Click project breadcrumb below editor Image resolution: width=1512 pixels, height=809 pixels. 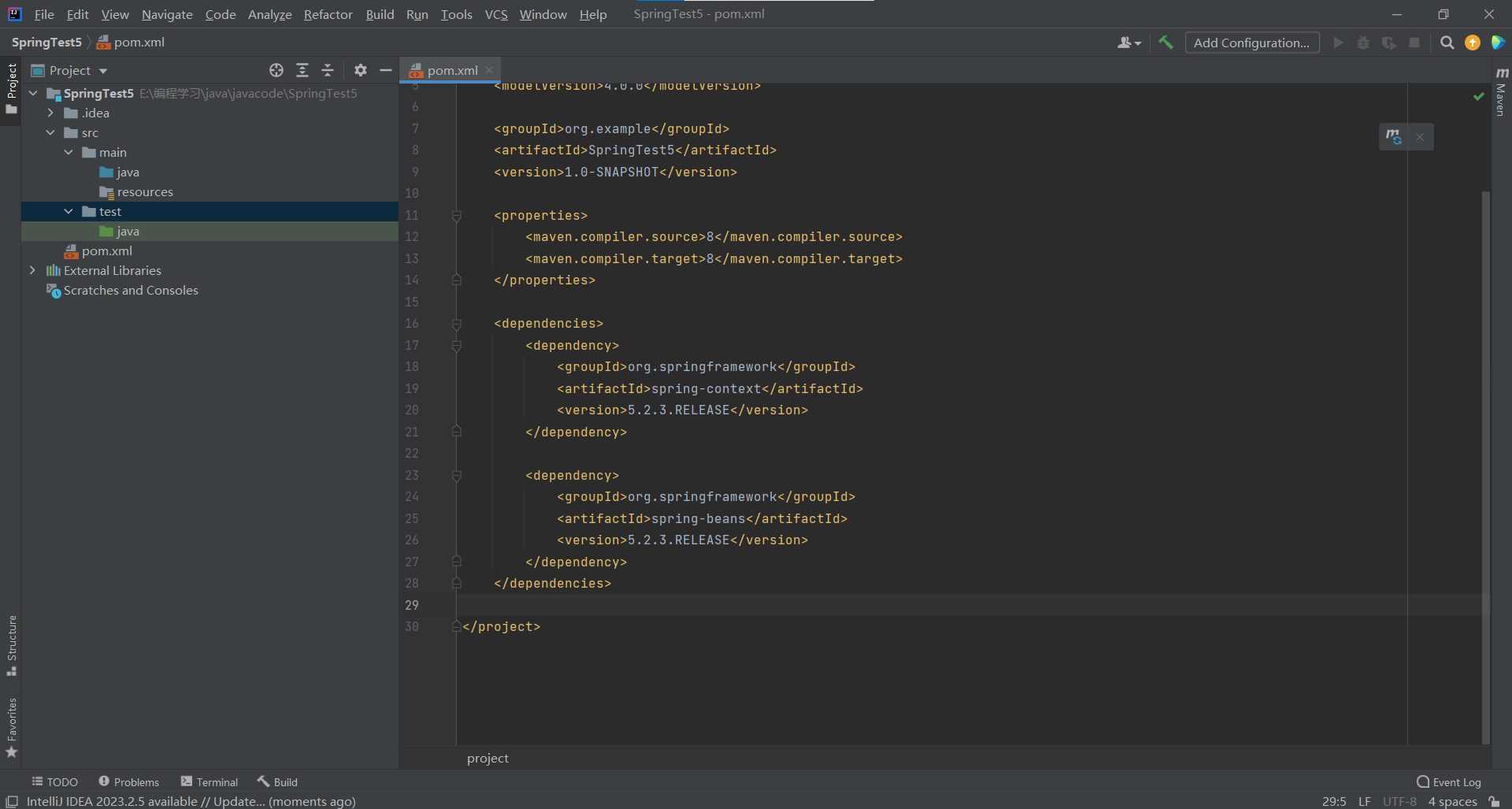(x=487, y=758)
